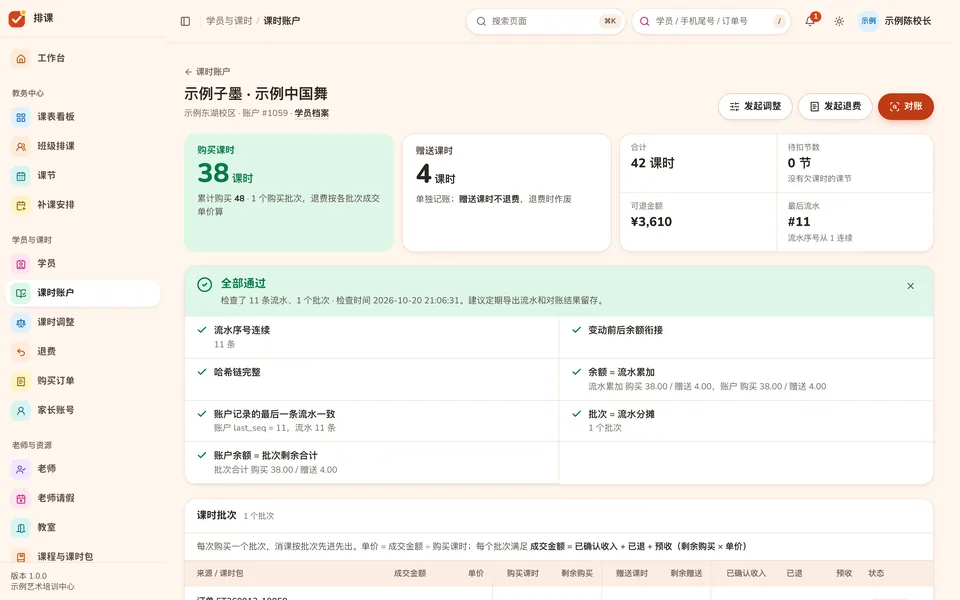Click the 退费 sidebar icon
This screenshot has height=600, width=960.
[21, 352]
